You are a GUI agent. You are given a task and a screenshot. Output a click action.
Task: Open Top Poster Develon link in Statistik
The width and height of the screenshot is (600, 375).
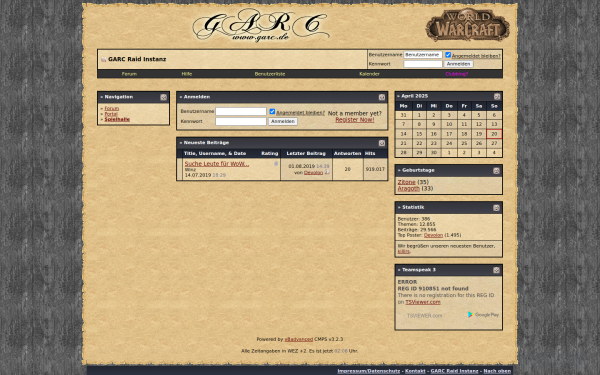433,235
